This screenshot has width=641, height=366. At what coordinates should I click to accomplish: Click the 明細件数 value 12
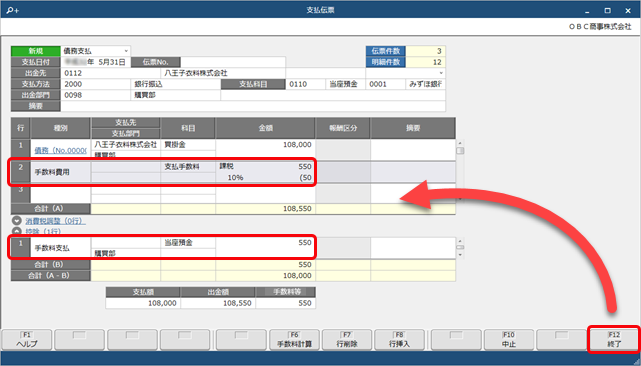pyautogui.click(x=425, y=62)
